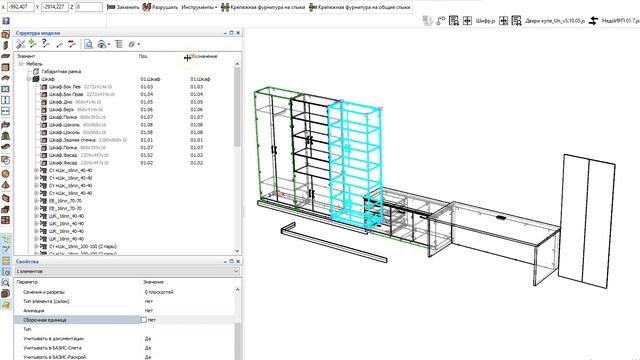Viewport: 640px width, 360px height.
Task: Select the Учитывать в документации property row
Action: (x=125, y=338)
